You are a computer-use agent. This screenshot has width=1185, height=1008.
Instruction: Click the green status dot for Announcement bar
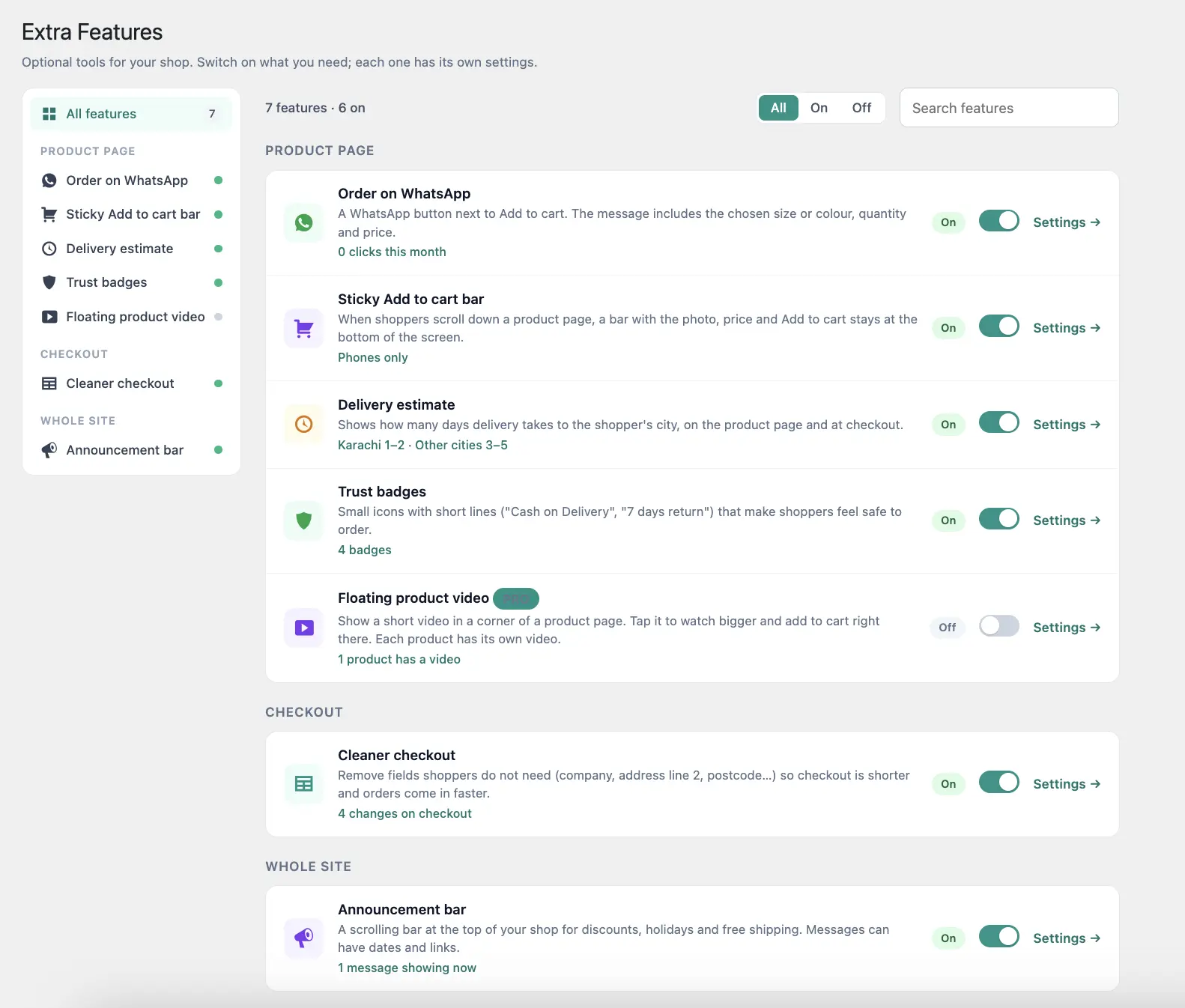tap(219, 450)
